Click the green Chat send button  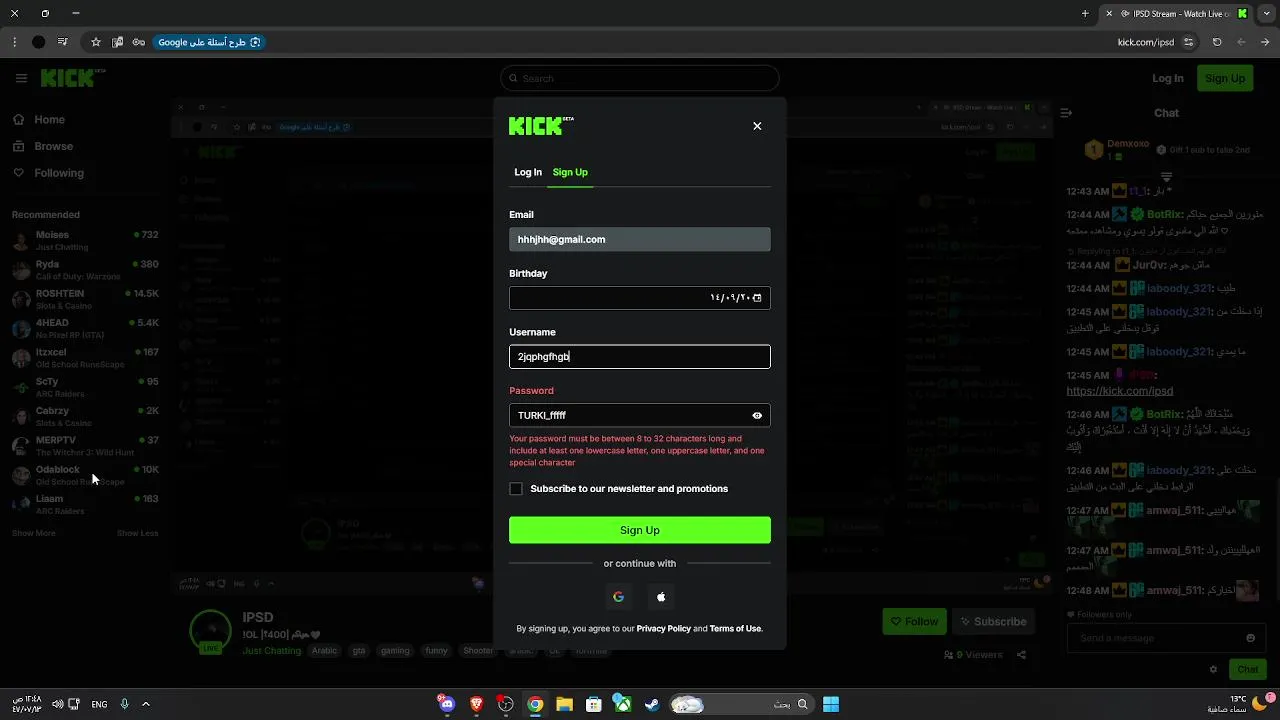pos(1248,669)
